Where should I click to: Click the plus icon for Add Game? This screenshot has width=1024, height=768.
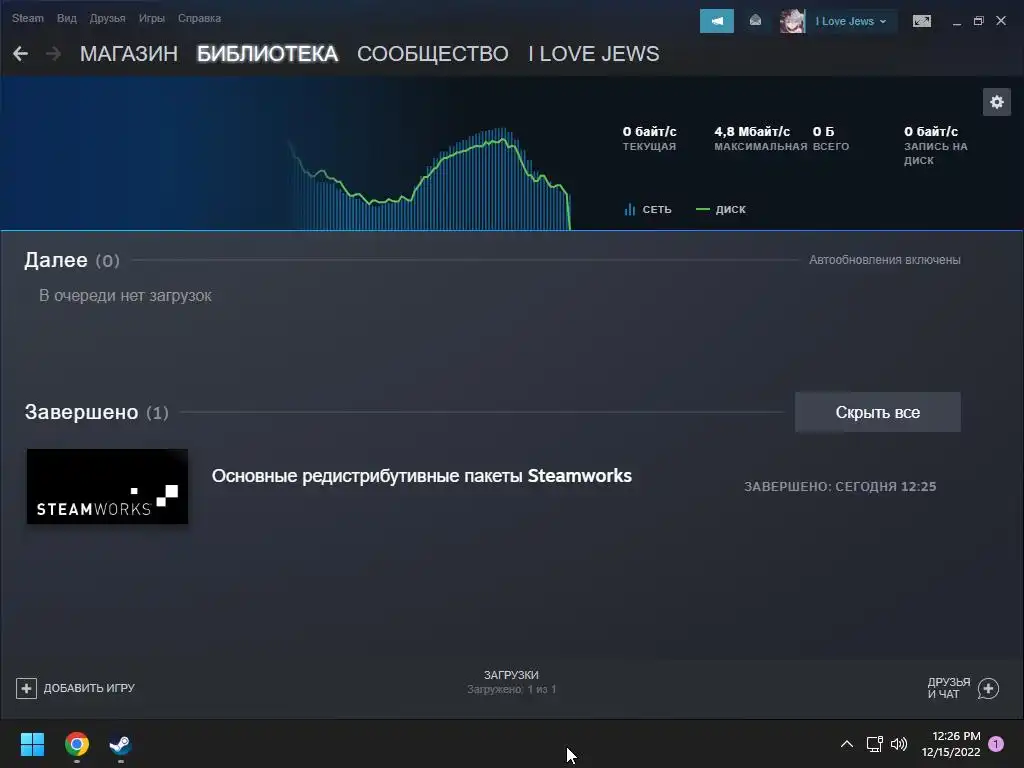(26, 688)
